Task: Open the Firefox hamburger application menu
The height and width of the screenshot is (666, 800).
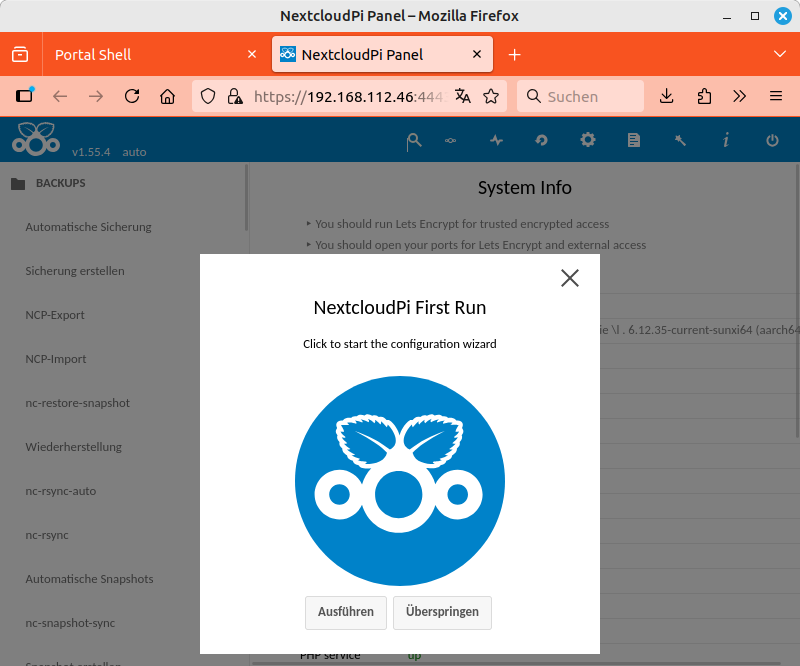Action: tap(775, 96)
